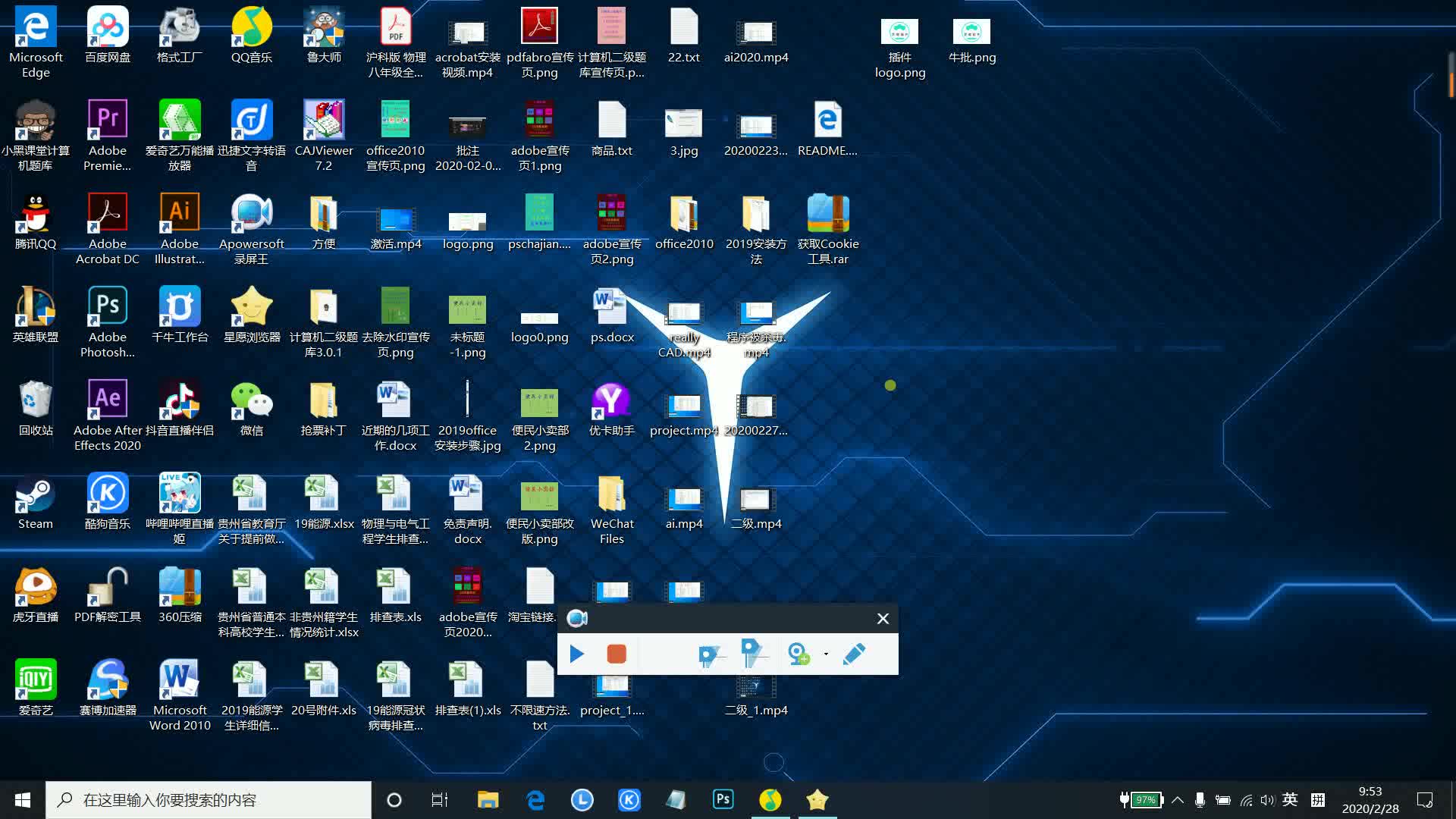Click the first spotlight icon on the recorder toolbar
Screen dimensions: 1456x819
711,655
